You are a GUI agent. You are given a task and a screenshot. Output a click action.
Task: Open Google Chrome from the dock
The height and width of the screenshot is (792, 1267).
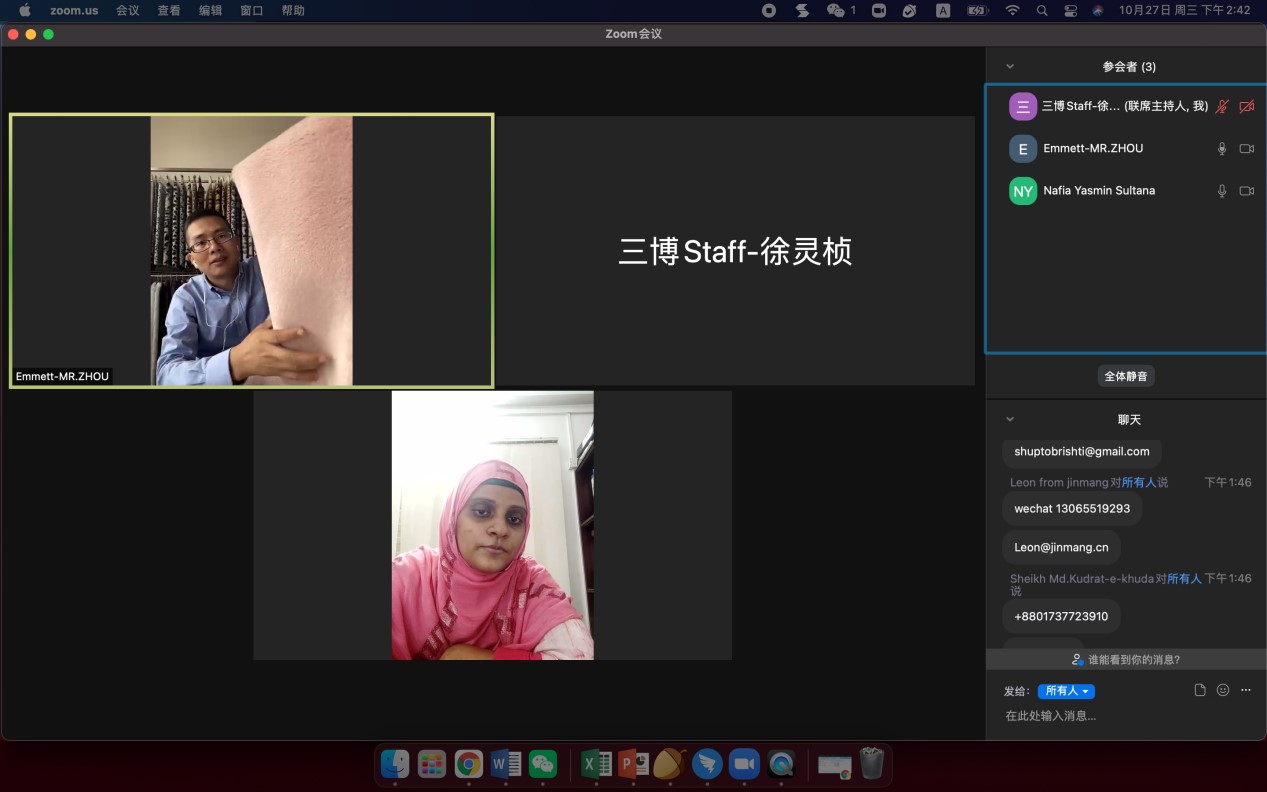(468, 765)
